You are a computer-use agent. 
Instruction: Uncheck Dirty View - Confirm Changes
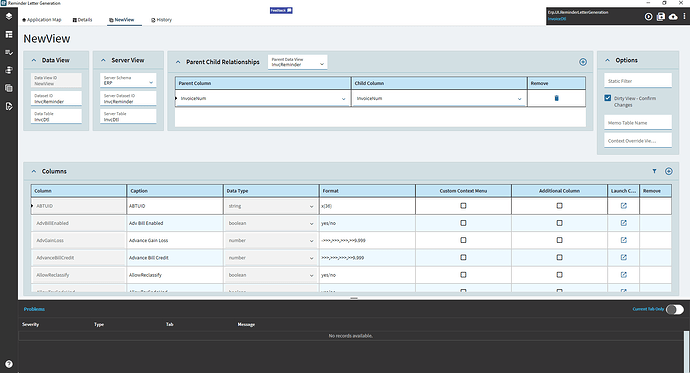[607, 98]
